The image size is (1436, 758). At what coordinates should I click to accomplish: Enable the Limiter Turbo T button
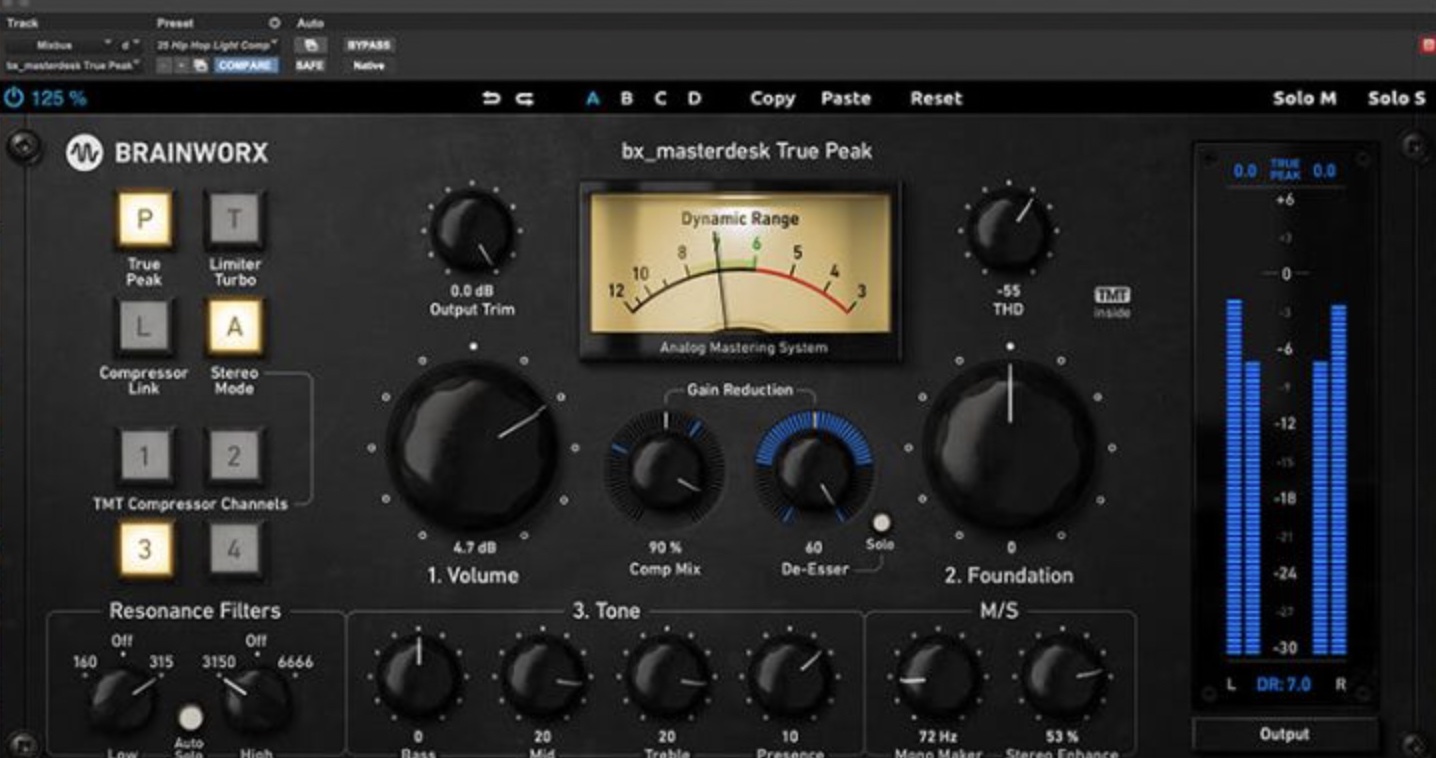pyautogui.click(x=234, y=220)
